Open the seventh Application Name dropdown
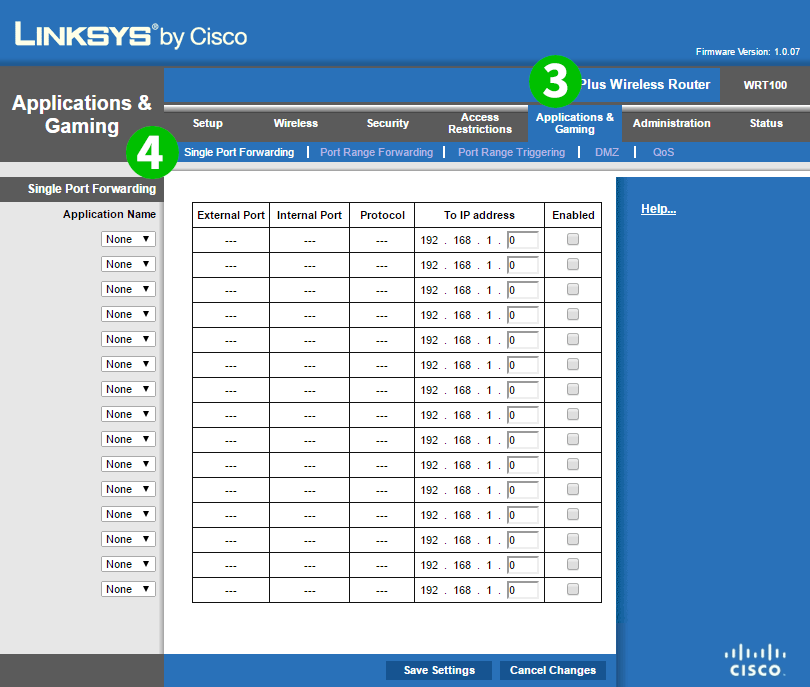Image resolution: width=810 pixels, height=687 pixels. 128,389
